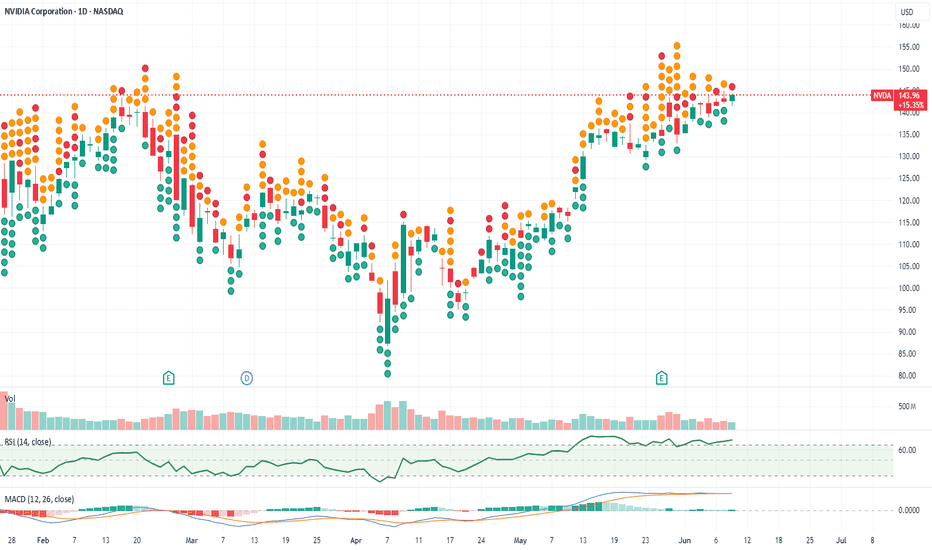
Task: Click the 500 M volume axis label
Action: [907, 406]
